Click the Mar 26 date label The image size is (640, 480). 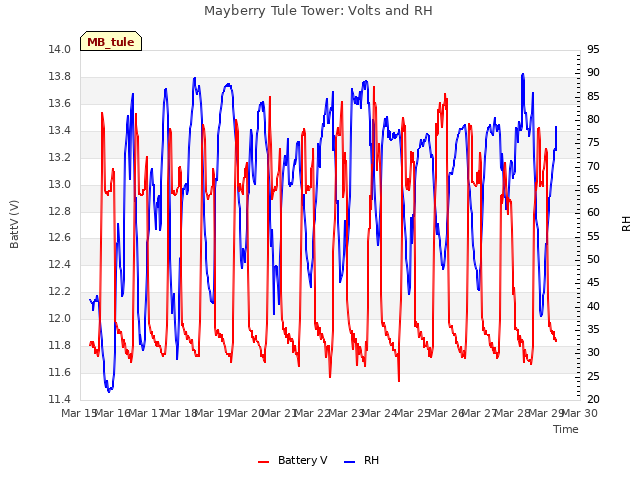point(447,413)
